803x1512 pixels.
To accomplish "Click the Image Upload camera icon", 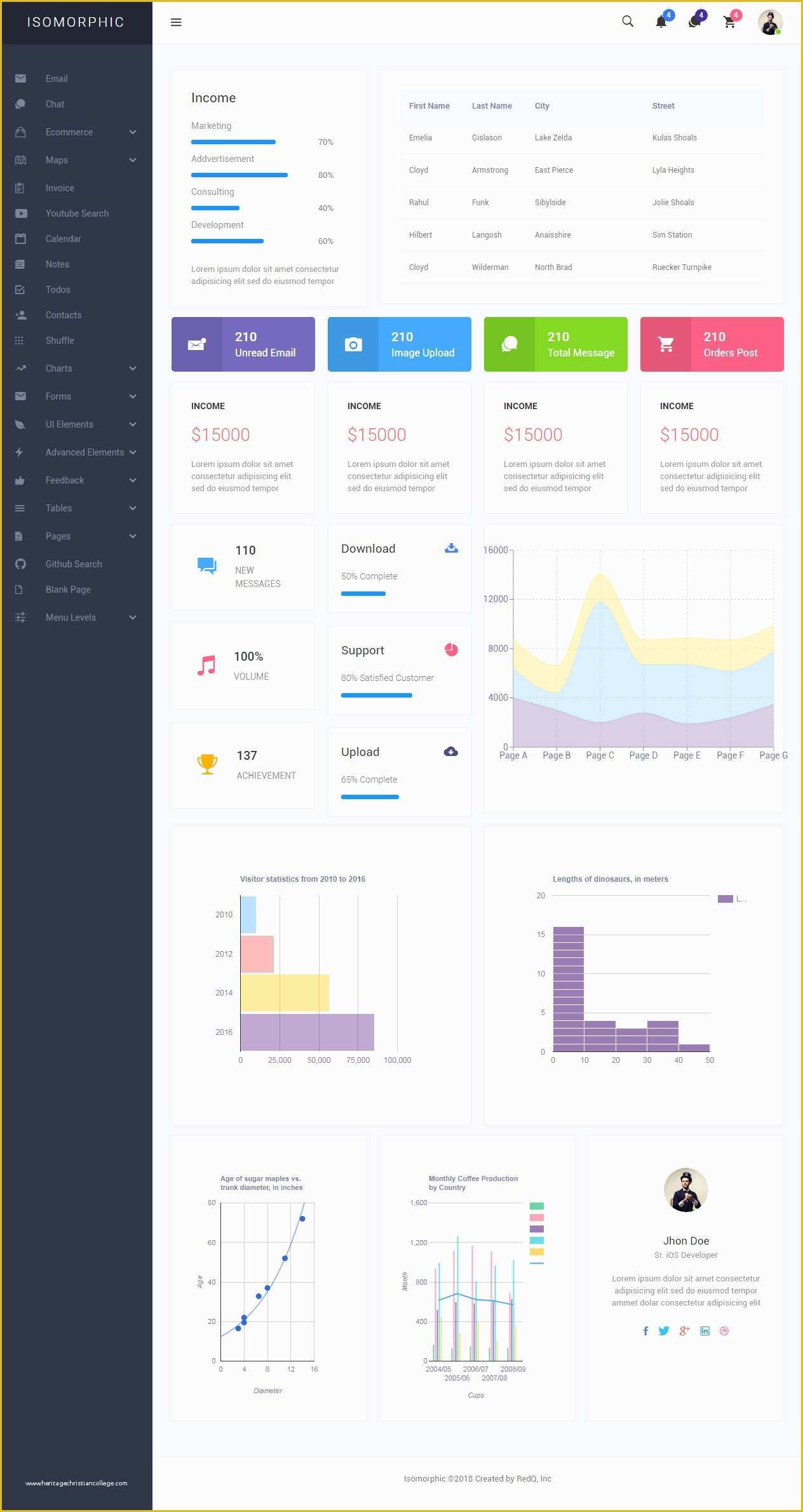I will click(353, 344).
